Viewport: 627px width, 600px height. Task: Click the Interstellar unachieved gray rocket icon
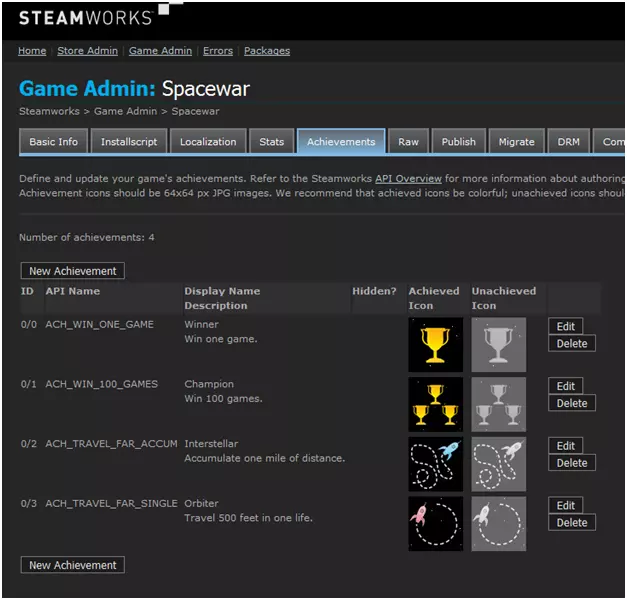click(499, 464)
